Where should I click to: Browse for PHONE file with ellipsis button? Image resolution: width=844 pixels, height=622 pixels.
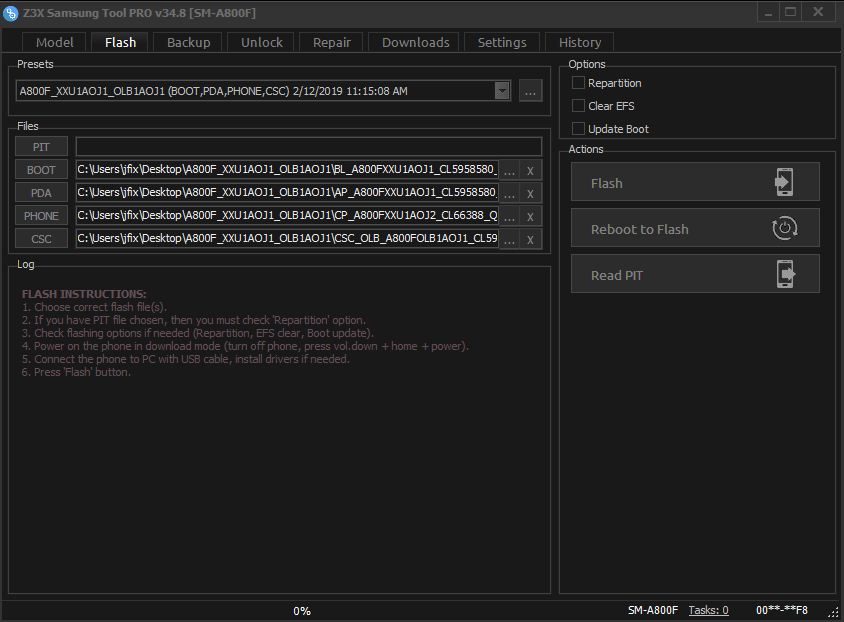click(x=509, y=216)
